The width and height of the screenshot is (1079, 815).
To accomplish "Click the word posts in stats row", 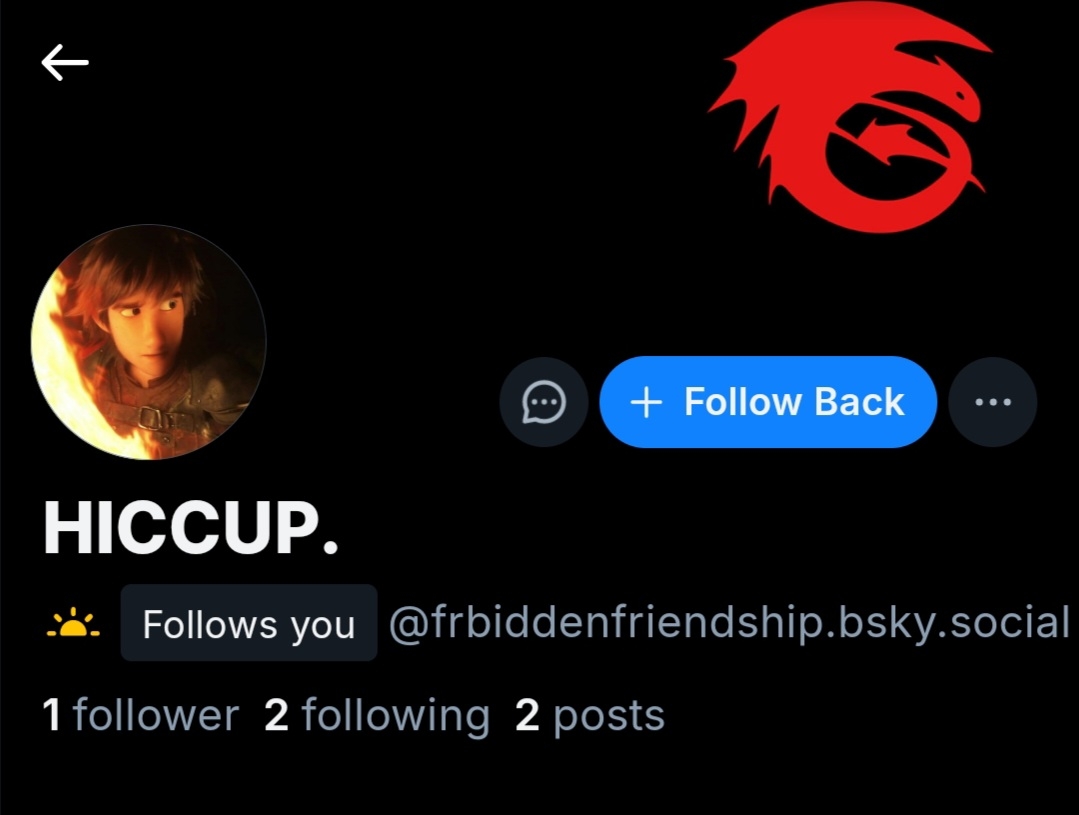I will click(x=609, y=717).
